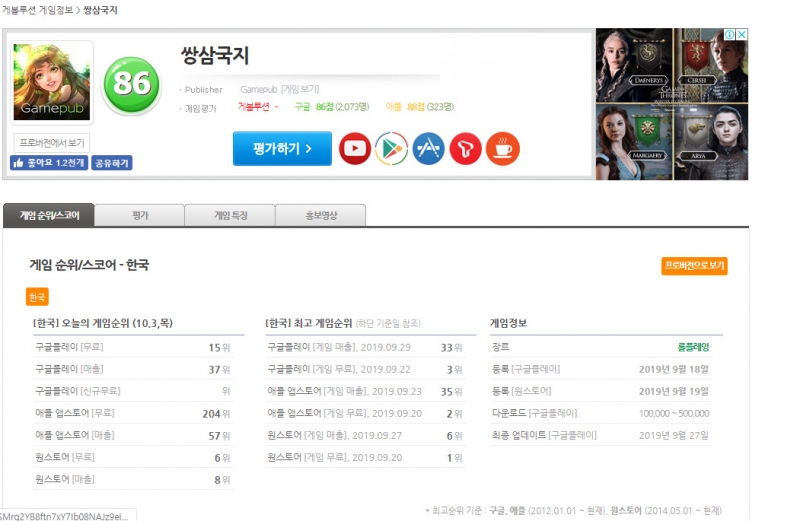Click the 쌍삼국지 game thumbnail image
800x521 pixels.
pos(53,82)
